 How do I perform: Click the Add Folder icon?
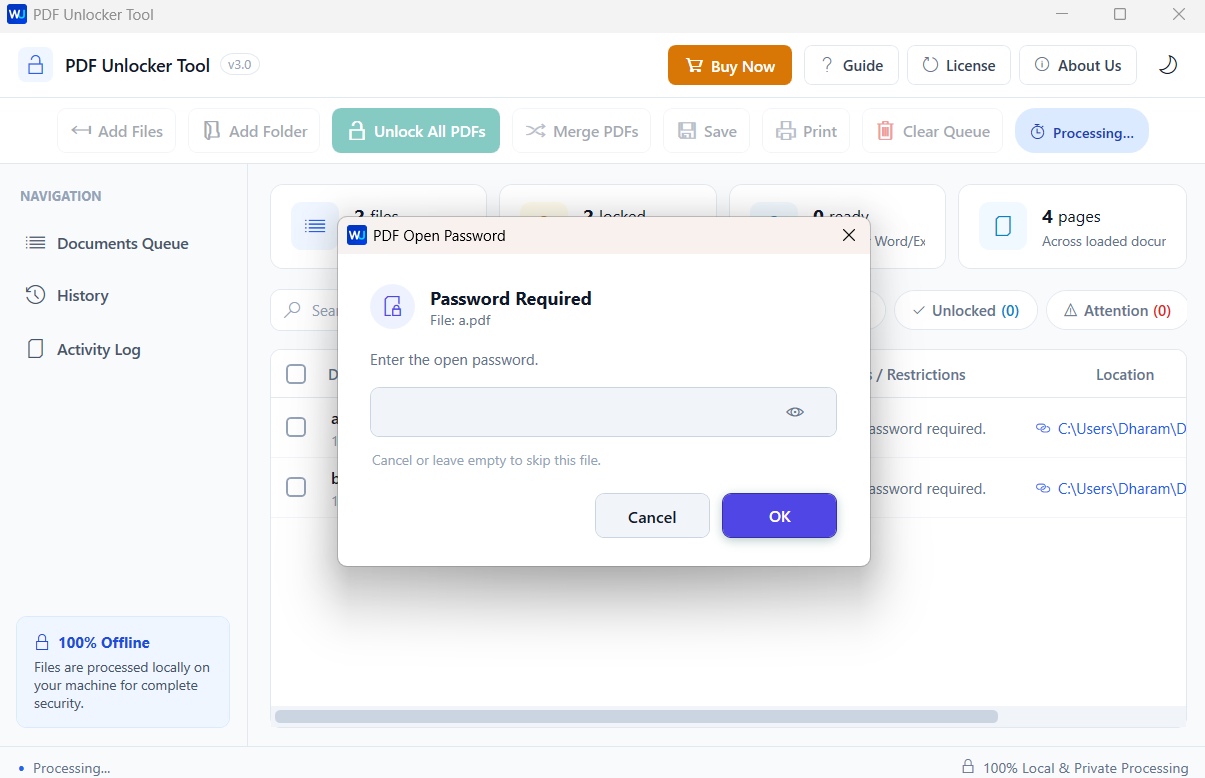coord(211,131)
